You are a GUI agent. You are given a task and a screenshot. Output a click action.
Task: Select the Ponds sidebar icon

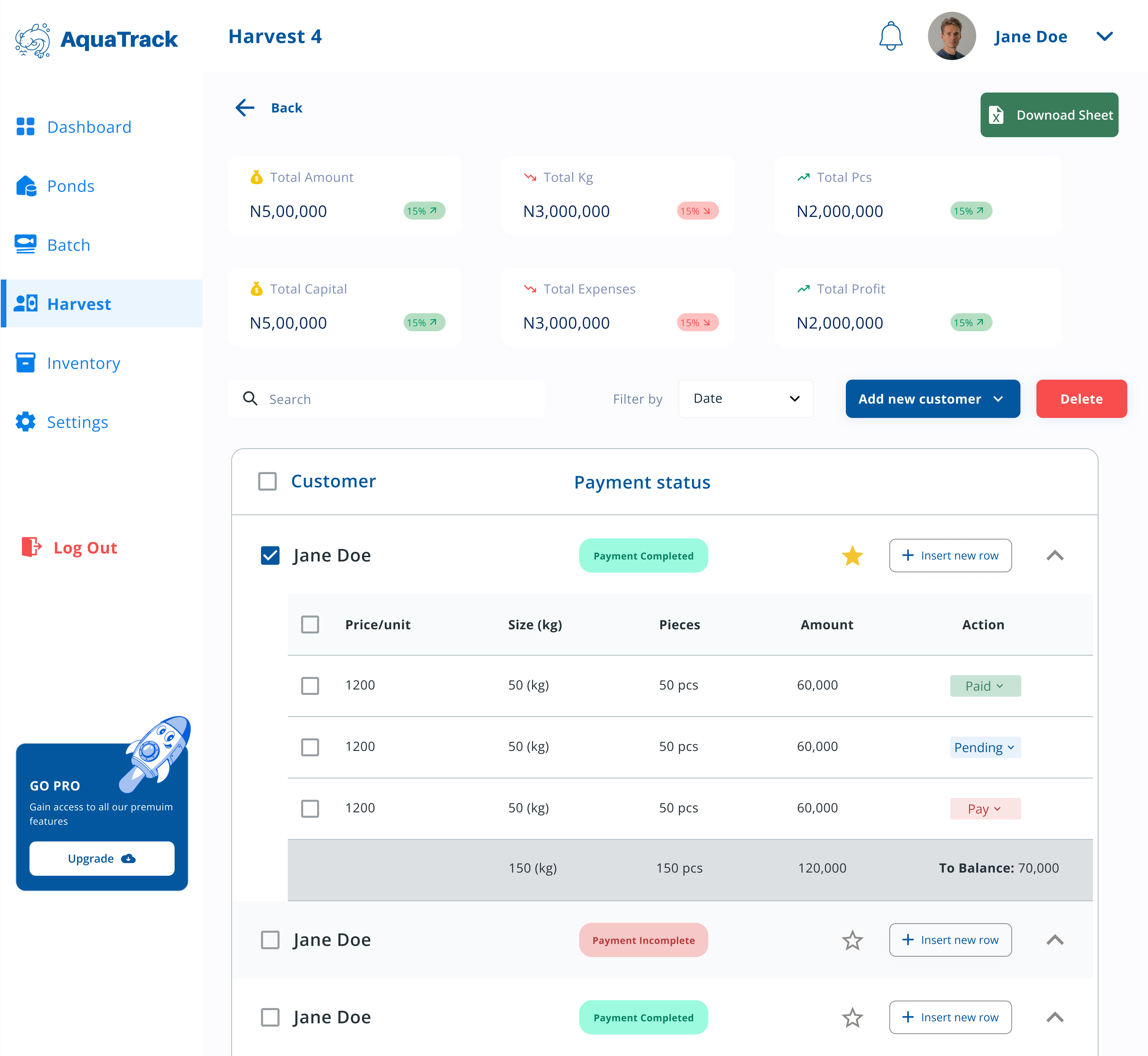pyautogui.click(x=26, y=186)
